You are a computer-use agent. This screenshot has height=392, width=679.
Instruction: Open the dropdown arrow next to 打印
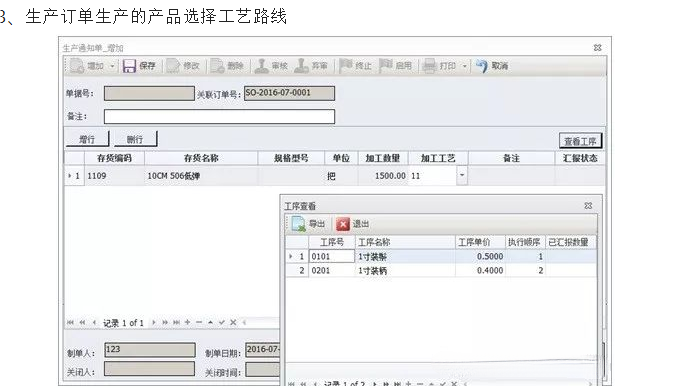[464, 66]
